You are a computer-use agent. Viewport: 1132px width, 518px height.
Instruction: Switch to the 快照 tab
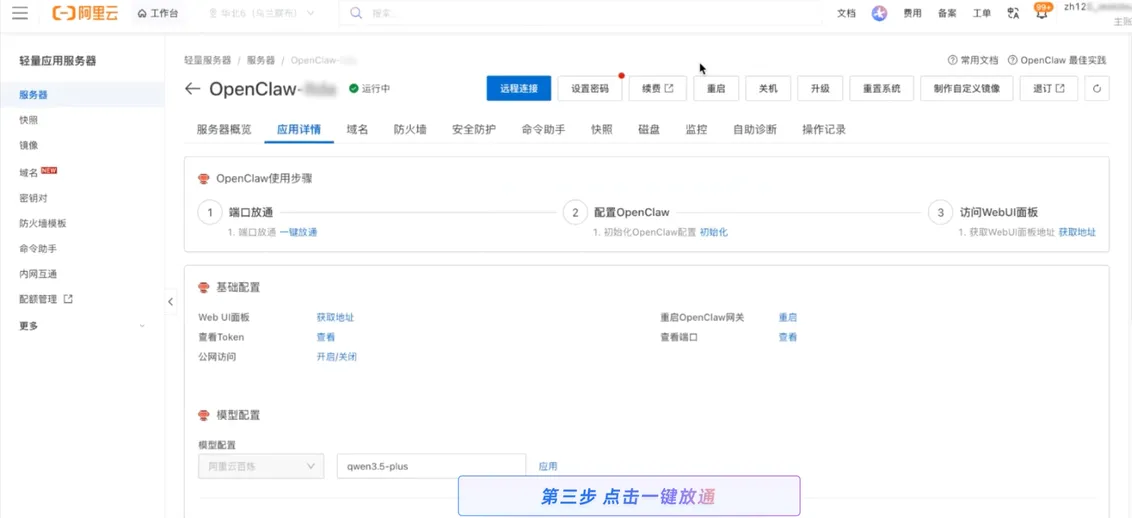pos(601,130)
